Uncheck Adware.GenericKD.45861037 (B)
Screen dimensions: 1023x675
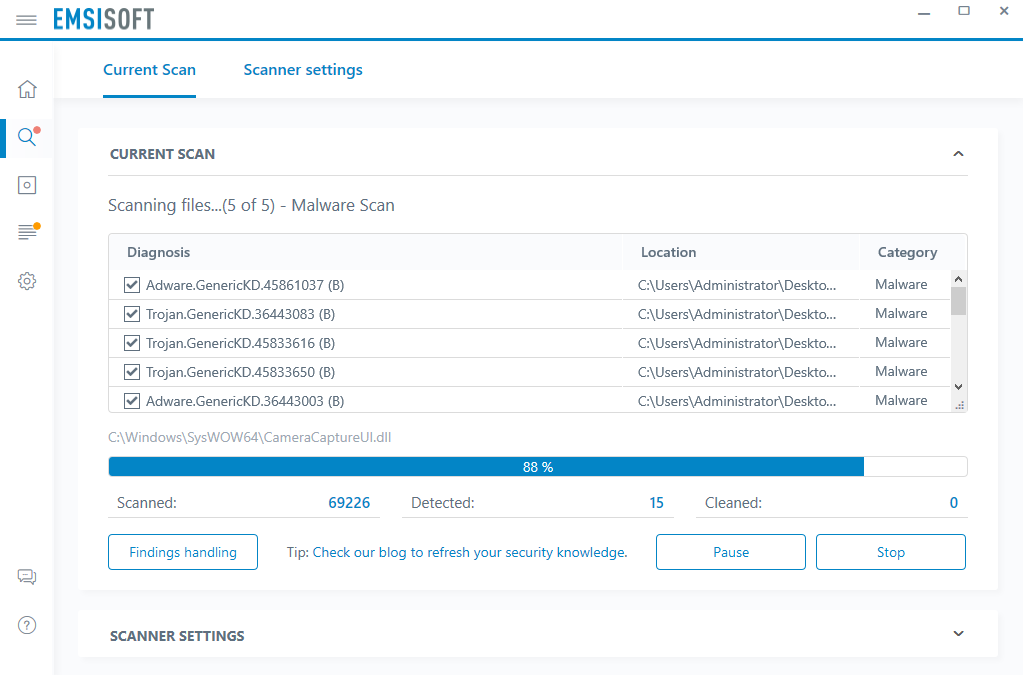[x=131, y=284]
